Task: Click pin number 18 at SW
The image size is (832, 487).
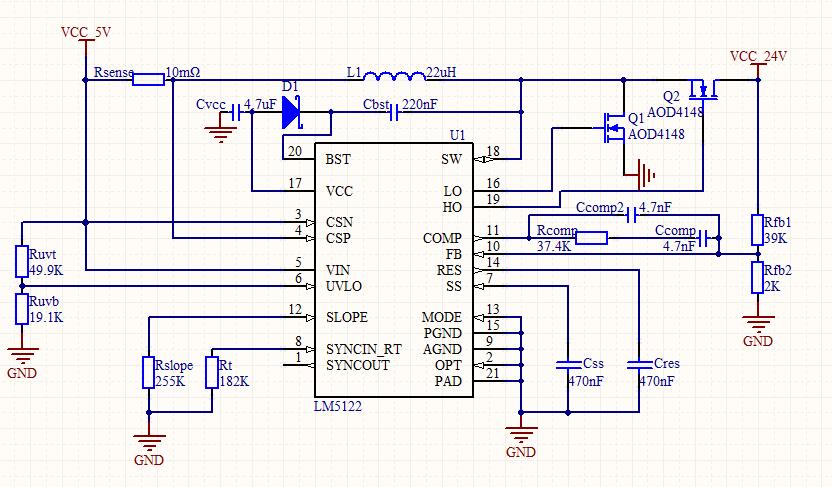Action: (x=493, y=151)
